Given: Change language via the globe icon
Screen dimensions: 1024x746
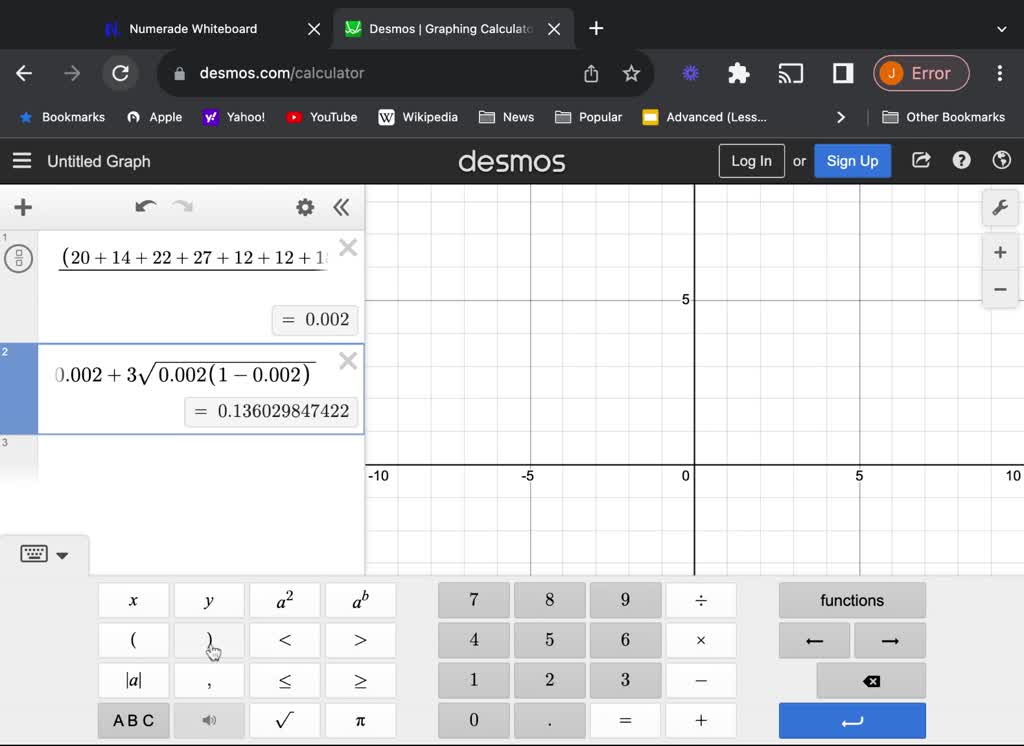Looking at the screenshot, I should coord(1001,160).
